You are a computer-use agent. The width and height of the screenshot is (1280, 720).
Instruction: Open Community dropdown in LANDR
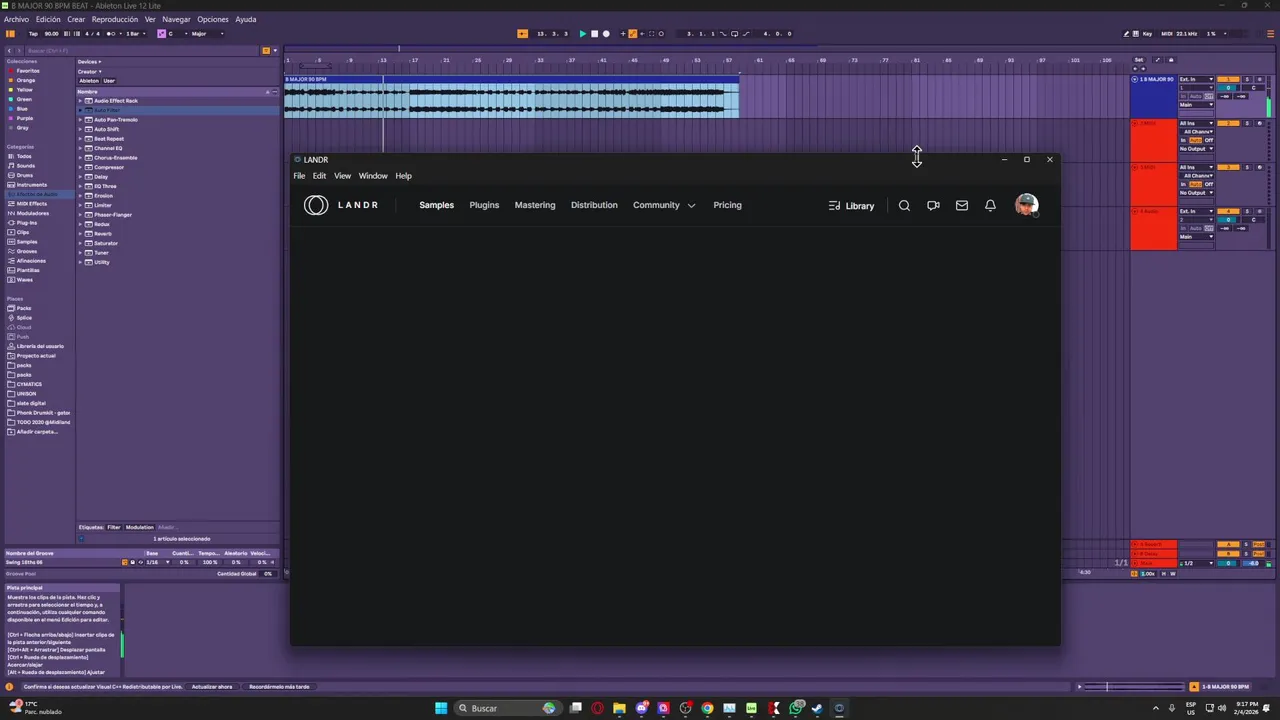coord(664,205)
